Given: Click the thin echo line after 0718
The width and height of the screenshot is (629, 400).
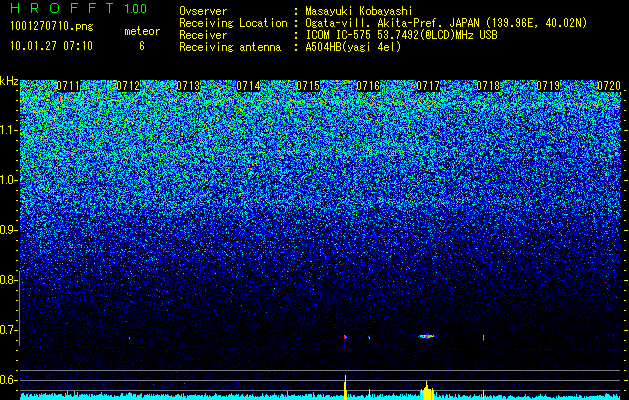Looking at the screenshot, I should coord(483,337).
